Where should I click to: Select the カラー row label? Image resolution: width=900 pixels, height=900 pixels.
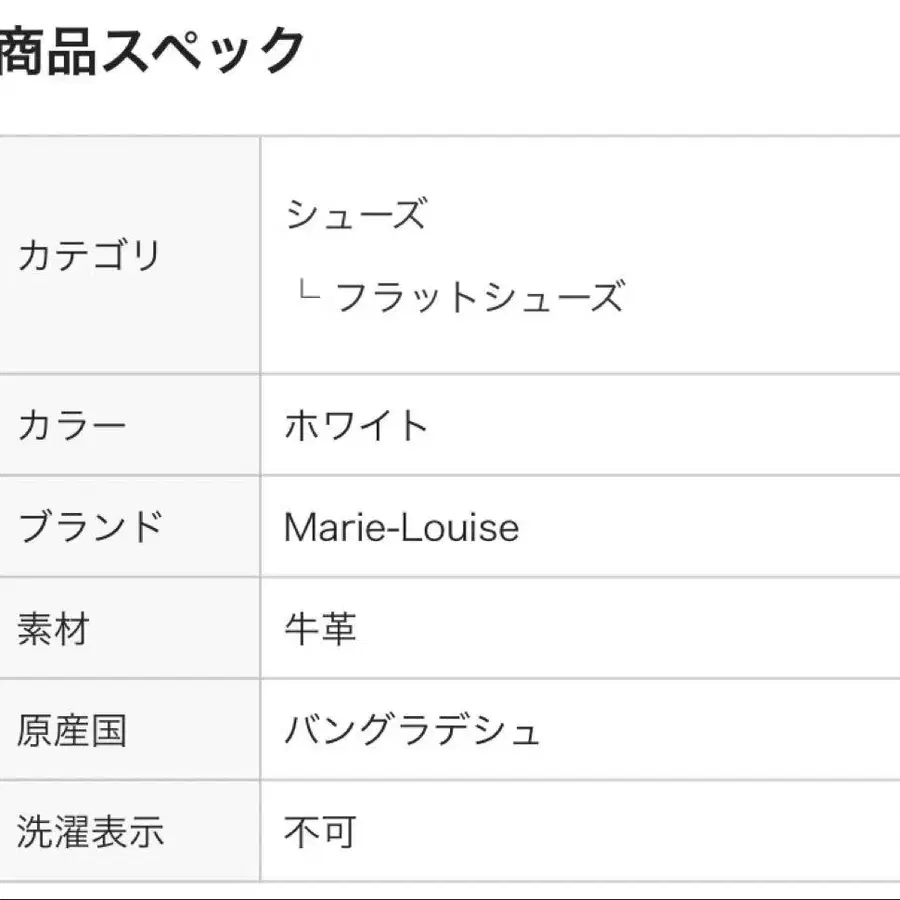coord(72,425)
